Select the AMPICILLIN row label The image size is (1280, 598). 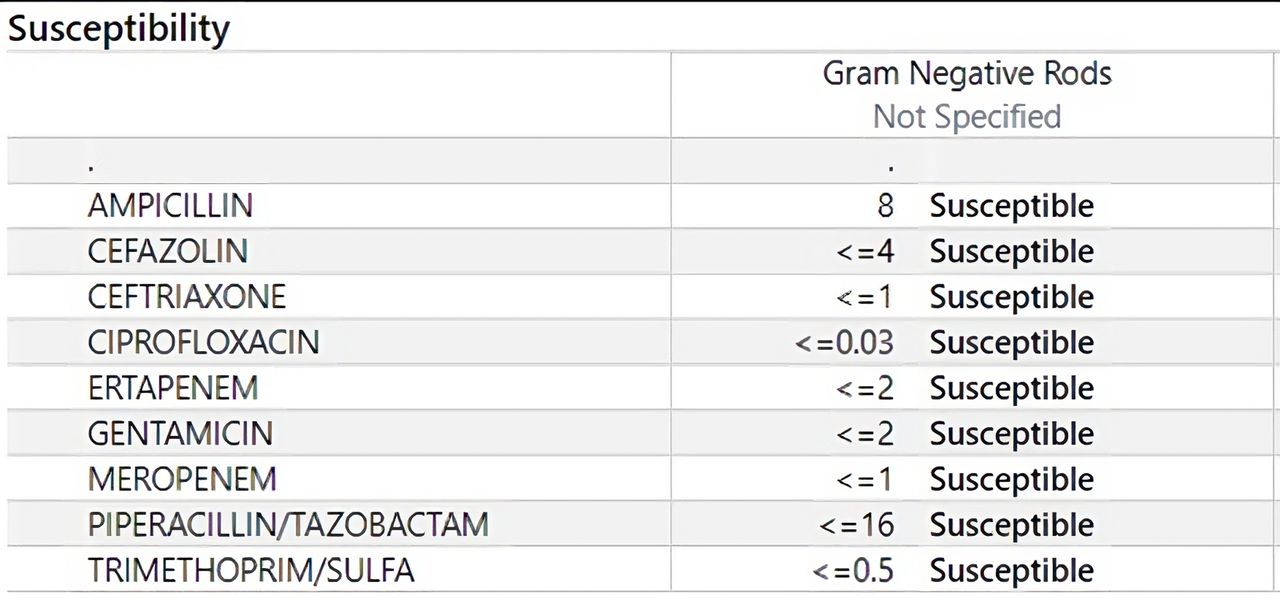coord(170,206)
